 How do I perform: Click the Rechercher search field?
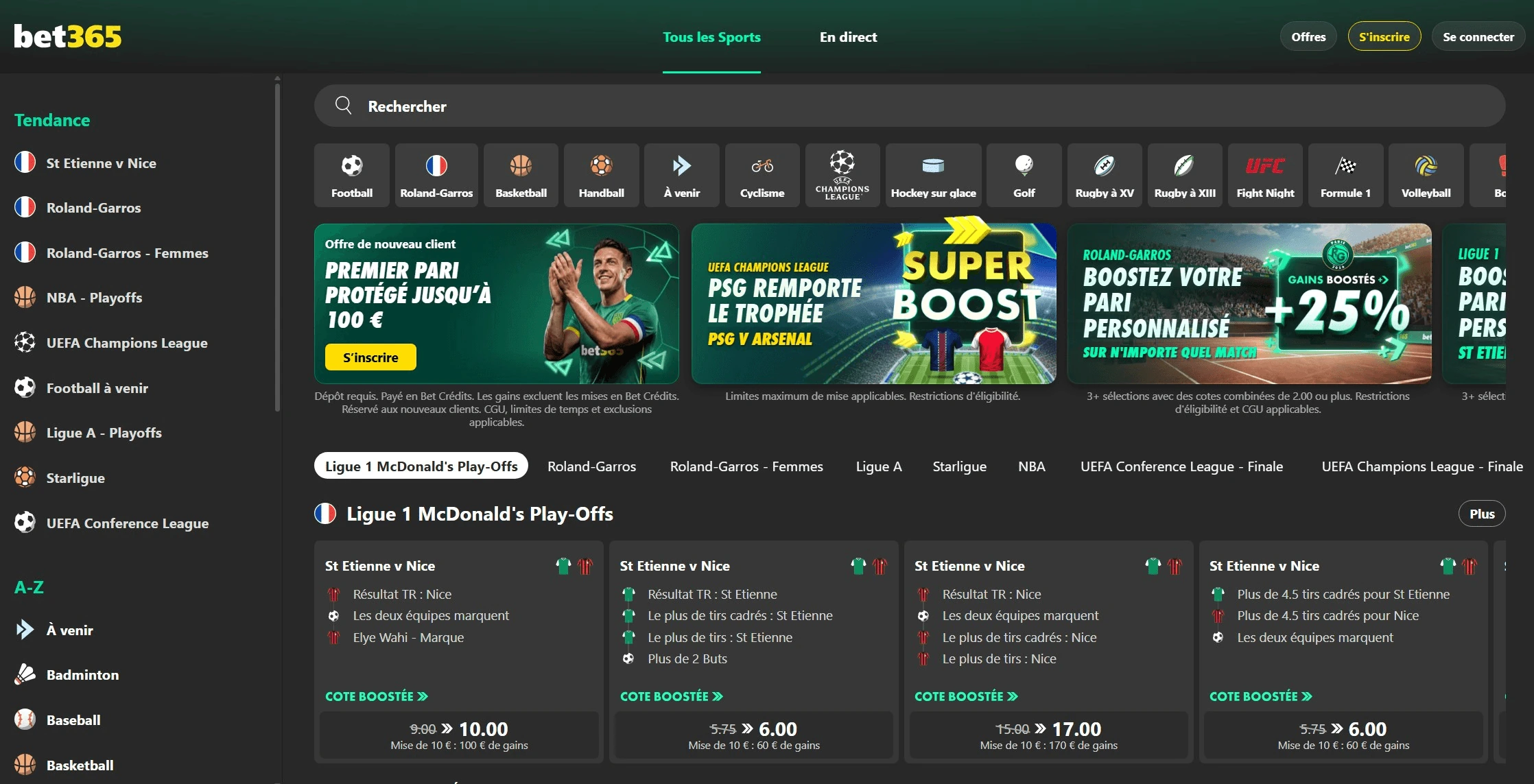point(910,106)
